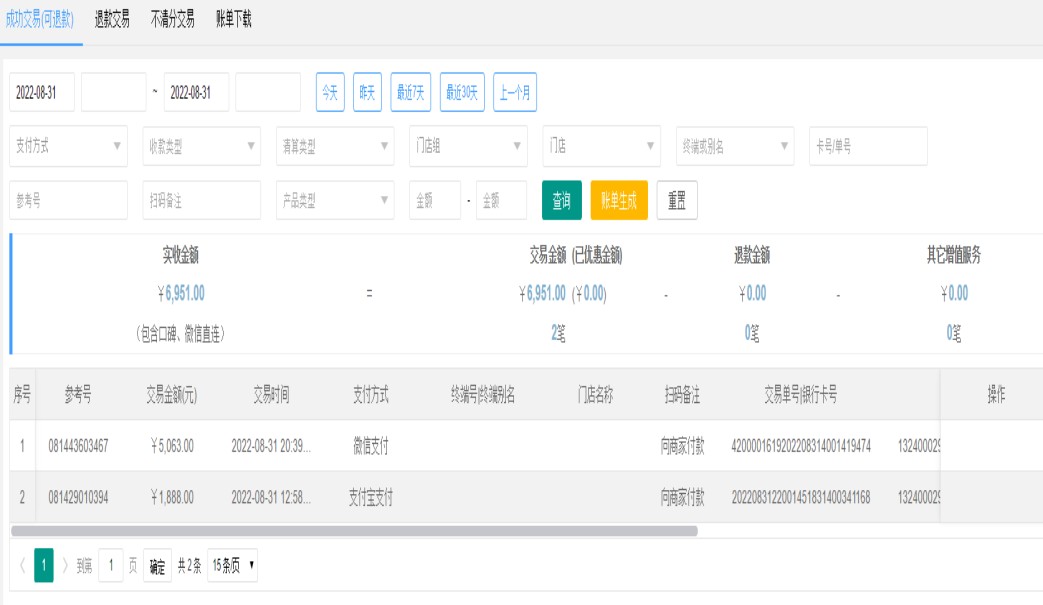Image resolution: width=1043 pixels, height=605 pixels.
Task: Open the 产品类型 dropdown
Action: (335, 200)
